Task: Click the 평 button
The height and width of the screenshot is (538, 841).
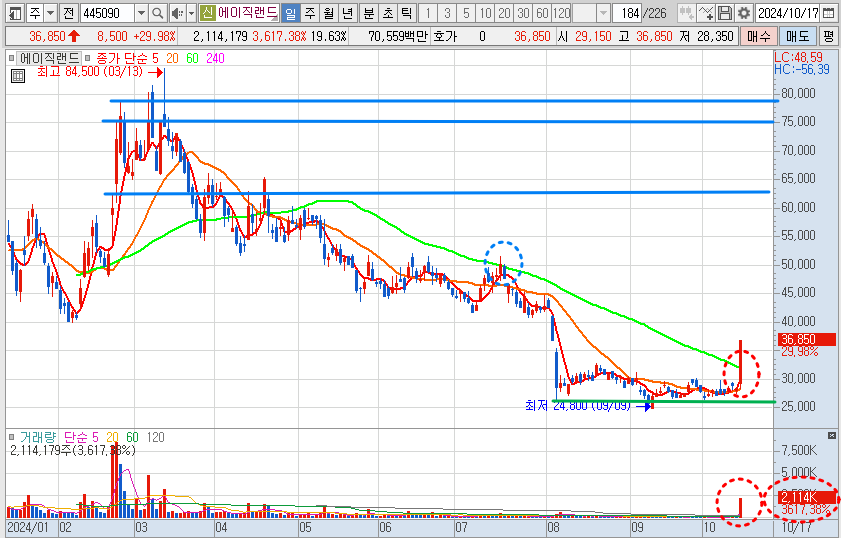Action: tap(829, 36)
